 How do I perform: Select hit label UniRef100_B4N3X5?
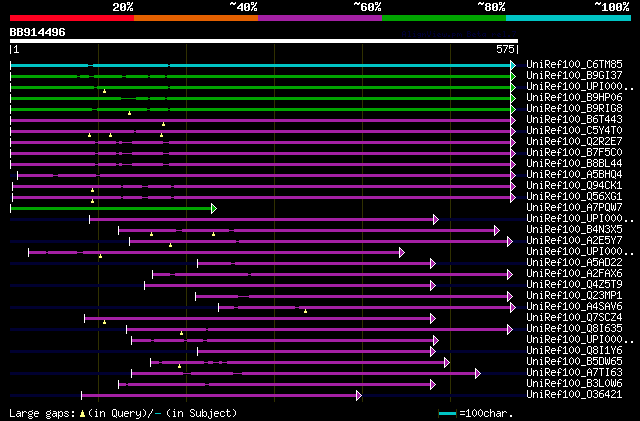[x=574, y=229]
